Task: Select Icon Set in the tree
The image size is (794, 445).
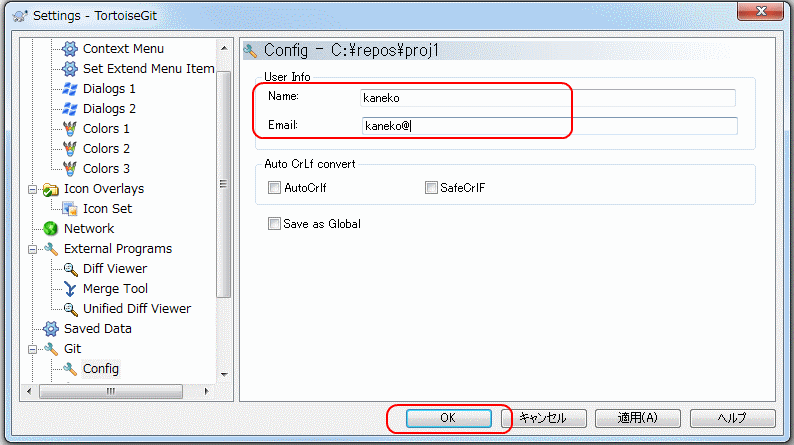Action: (x=107, y=209)
